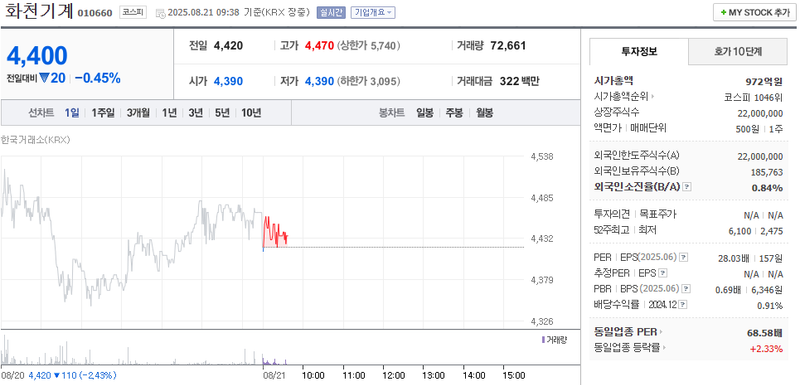Select the 1일 line chart period
This screenshot has height=385, width=800.
tap(72, 113)
